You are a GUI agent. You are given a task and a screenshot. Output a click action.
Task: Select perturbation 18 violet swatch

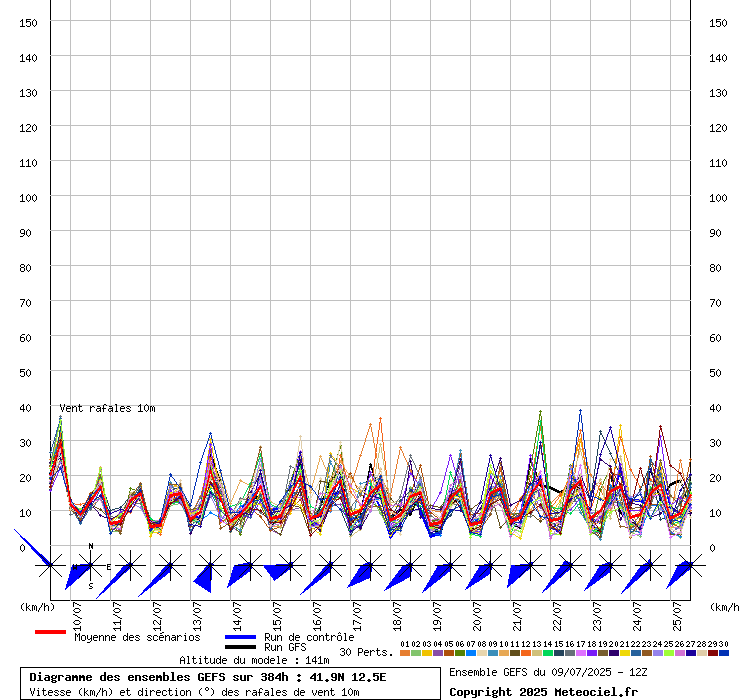591,653
